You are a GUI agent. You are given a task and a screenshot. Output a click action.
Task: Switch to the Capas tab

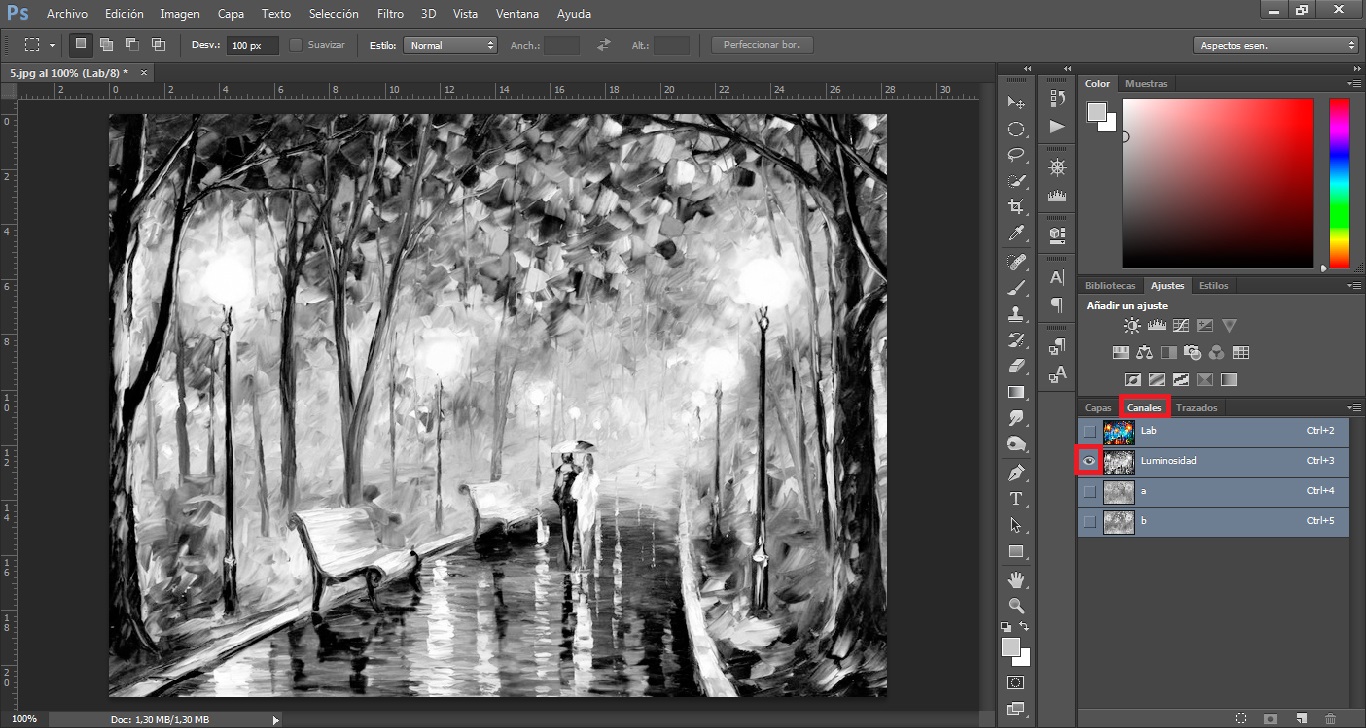point(1098,408)
